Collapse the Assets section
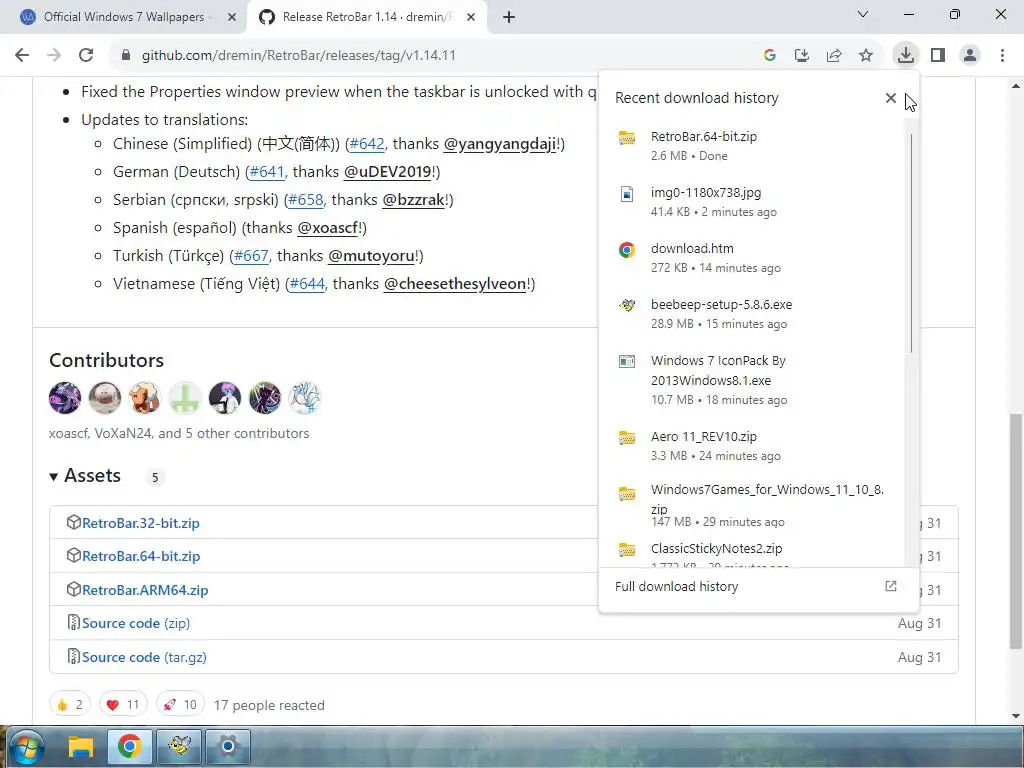 [86, 476]
